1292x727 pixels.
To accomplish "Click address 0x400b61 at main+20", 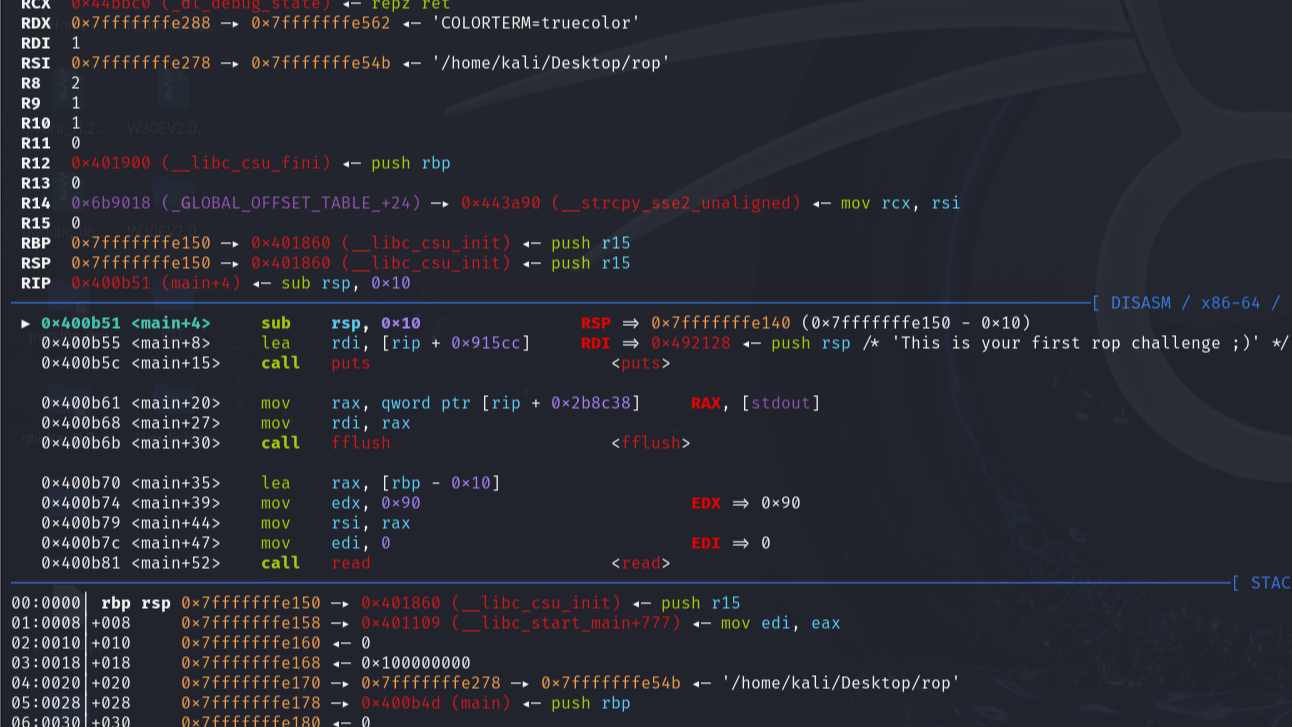I will point(81,403).
